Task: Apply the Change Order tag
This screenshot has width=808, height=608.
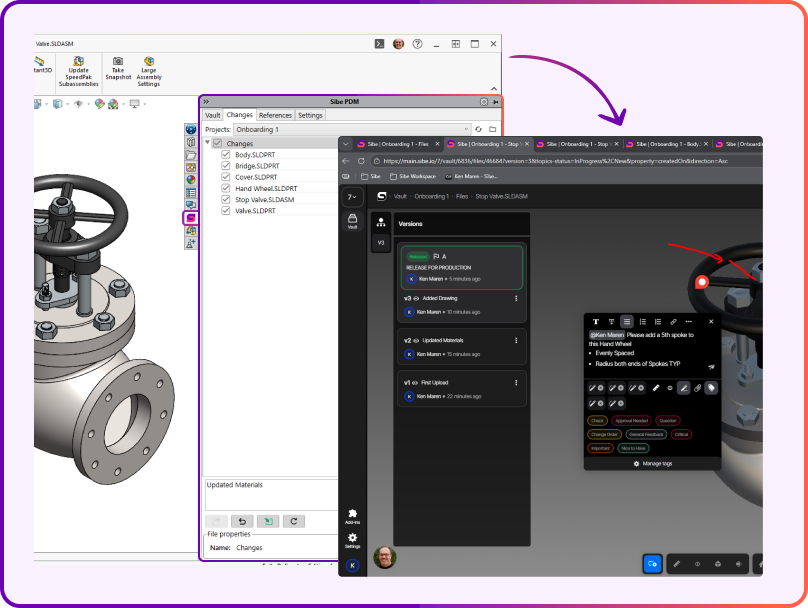Action: point(604,434)
